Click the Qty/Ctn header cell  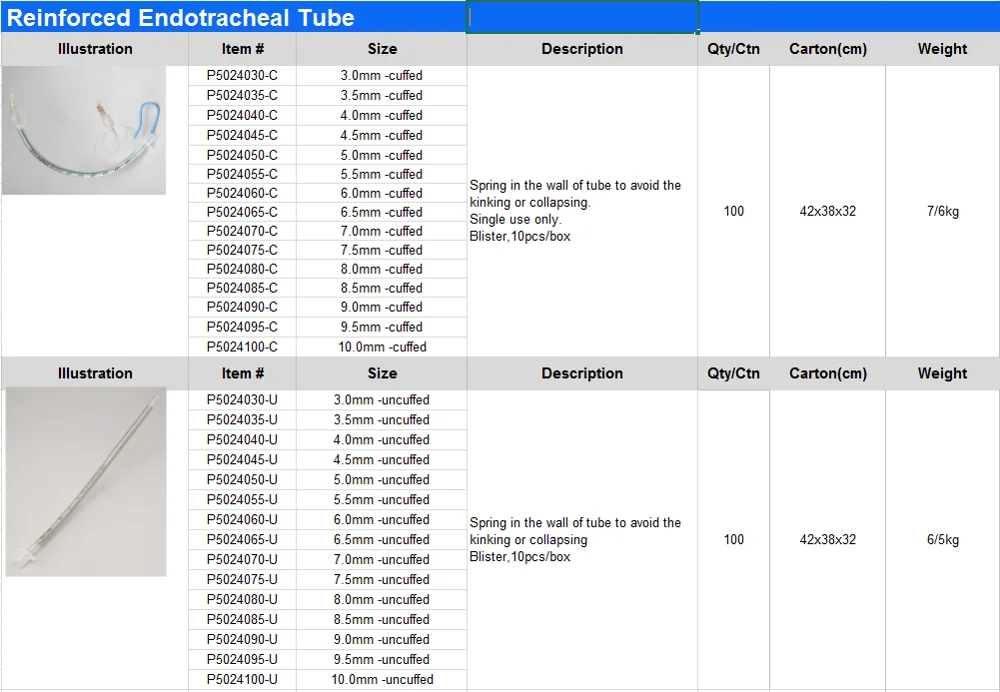point(733,48)
